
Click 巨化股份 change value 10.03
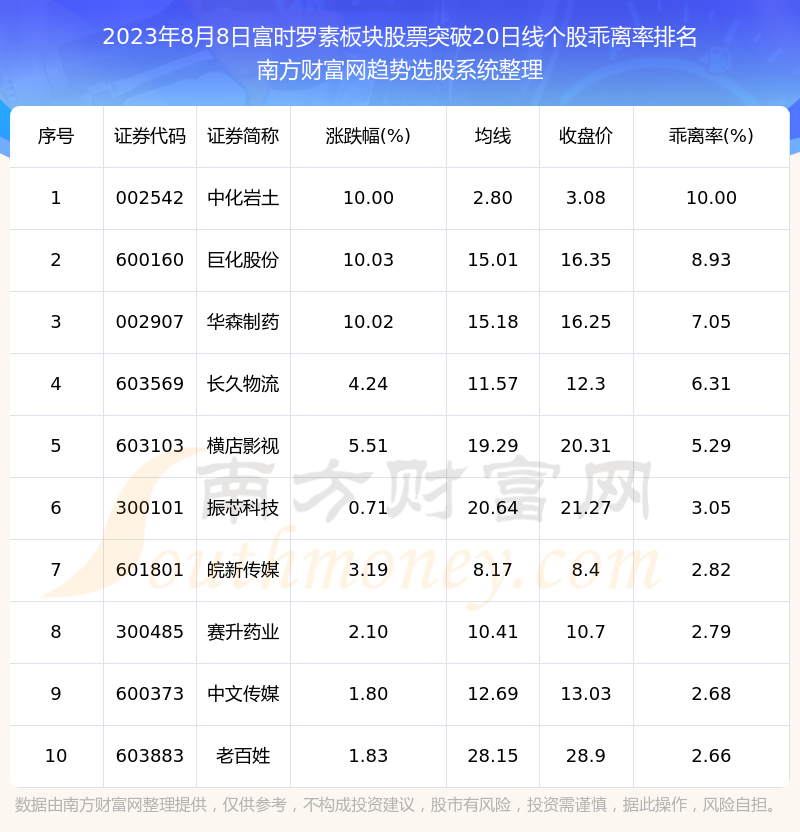click(x=368, y=260)
